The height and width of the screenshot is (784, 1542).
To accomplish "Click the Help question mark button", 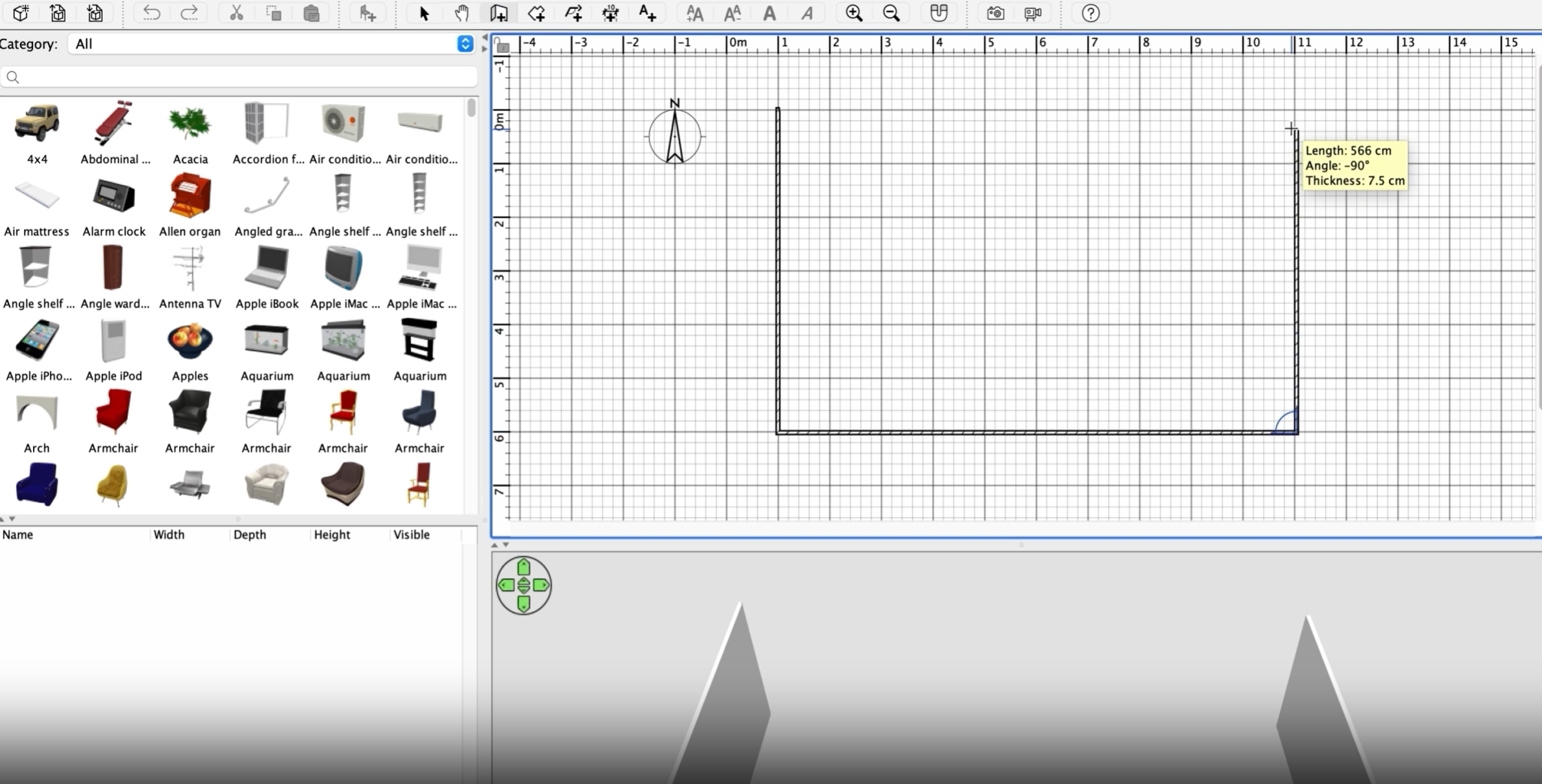I will (1090, 13).
